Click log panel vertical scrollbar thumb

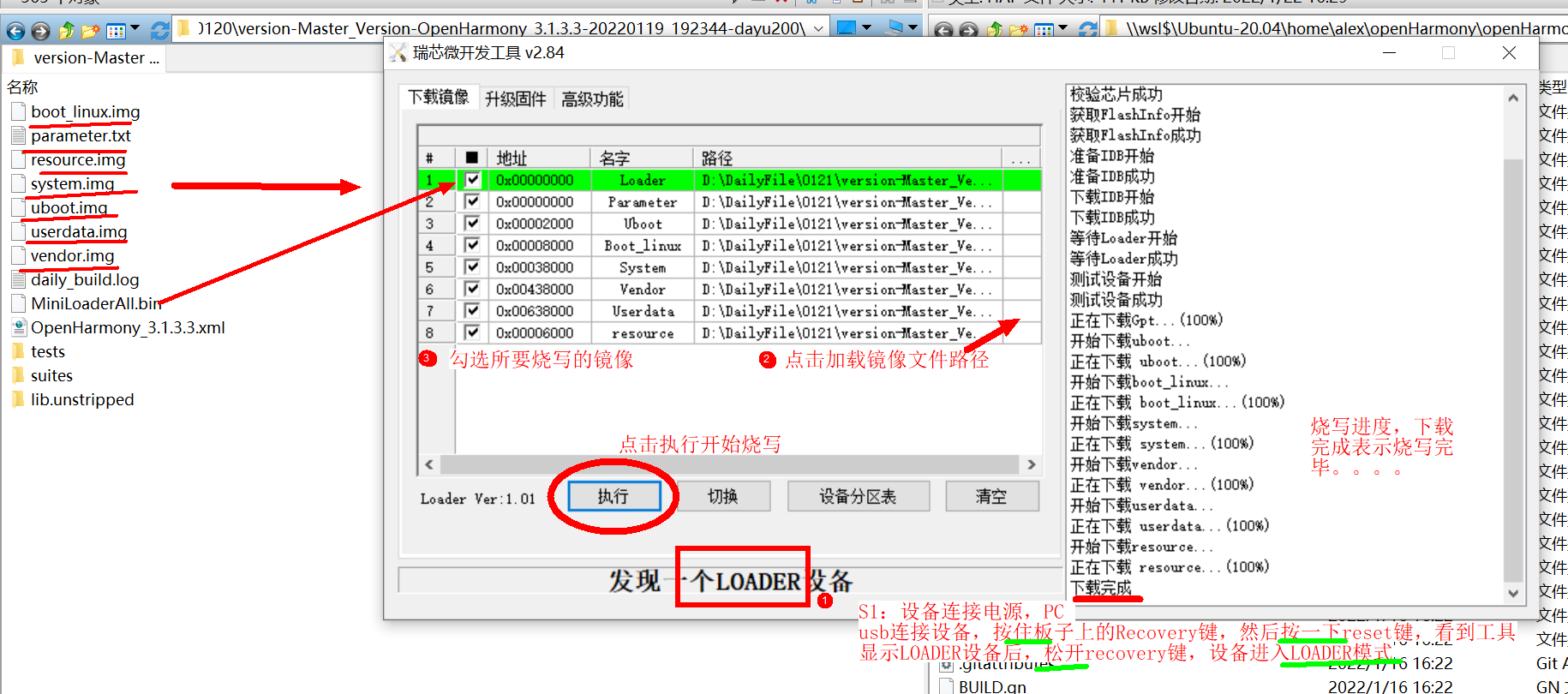[1513, 369]
